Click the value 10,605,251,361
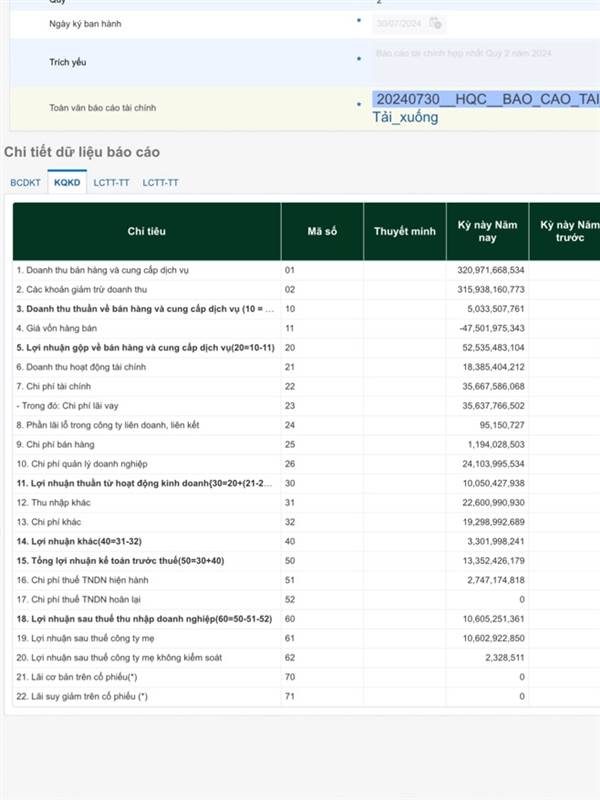Screen dimensions: 600x800 click(x=493, y=619)
